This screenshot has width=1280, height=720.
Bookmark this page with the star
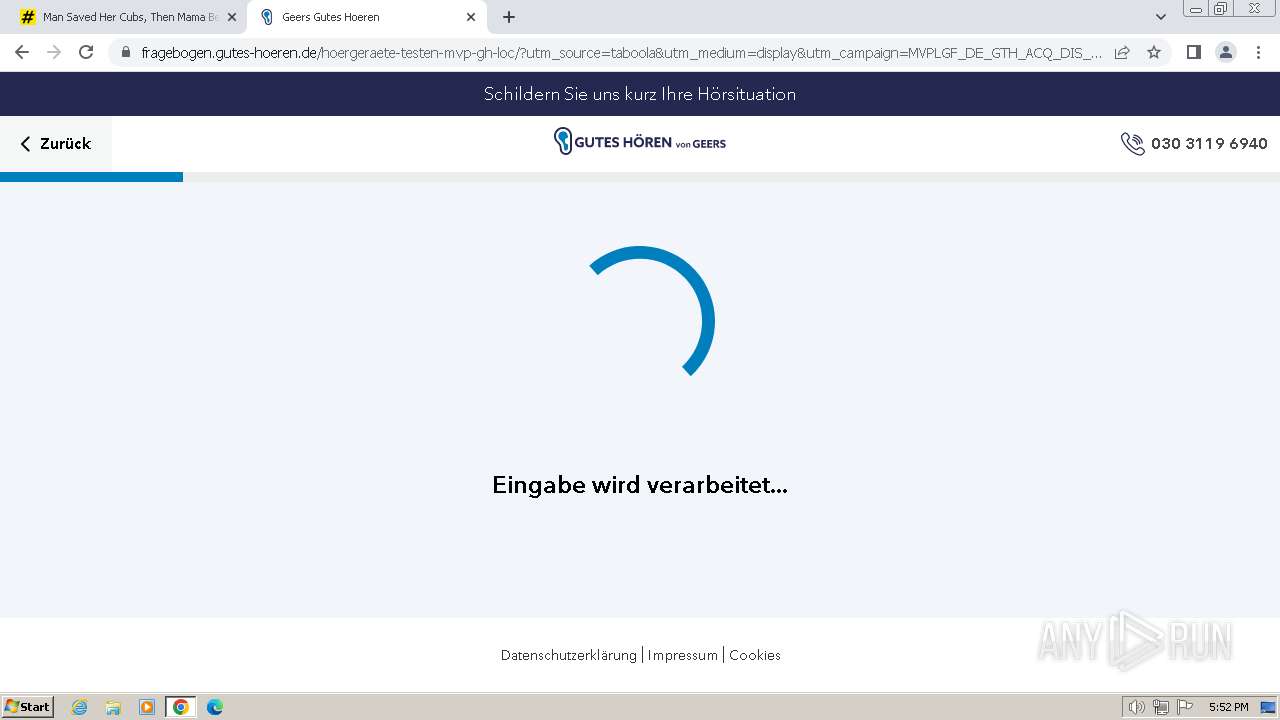coord(1154,52)
